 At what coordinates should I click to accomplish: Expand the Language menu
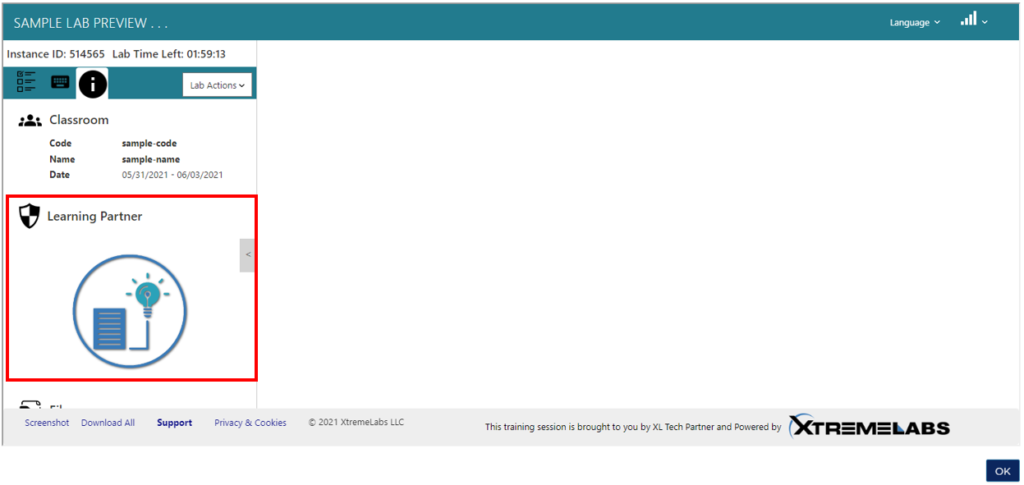[x=914, y=22]
